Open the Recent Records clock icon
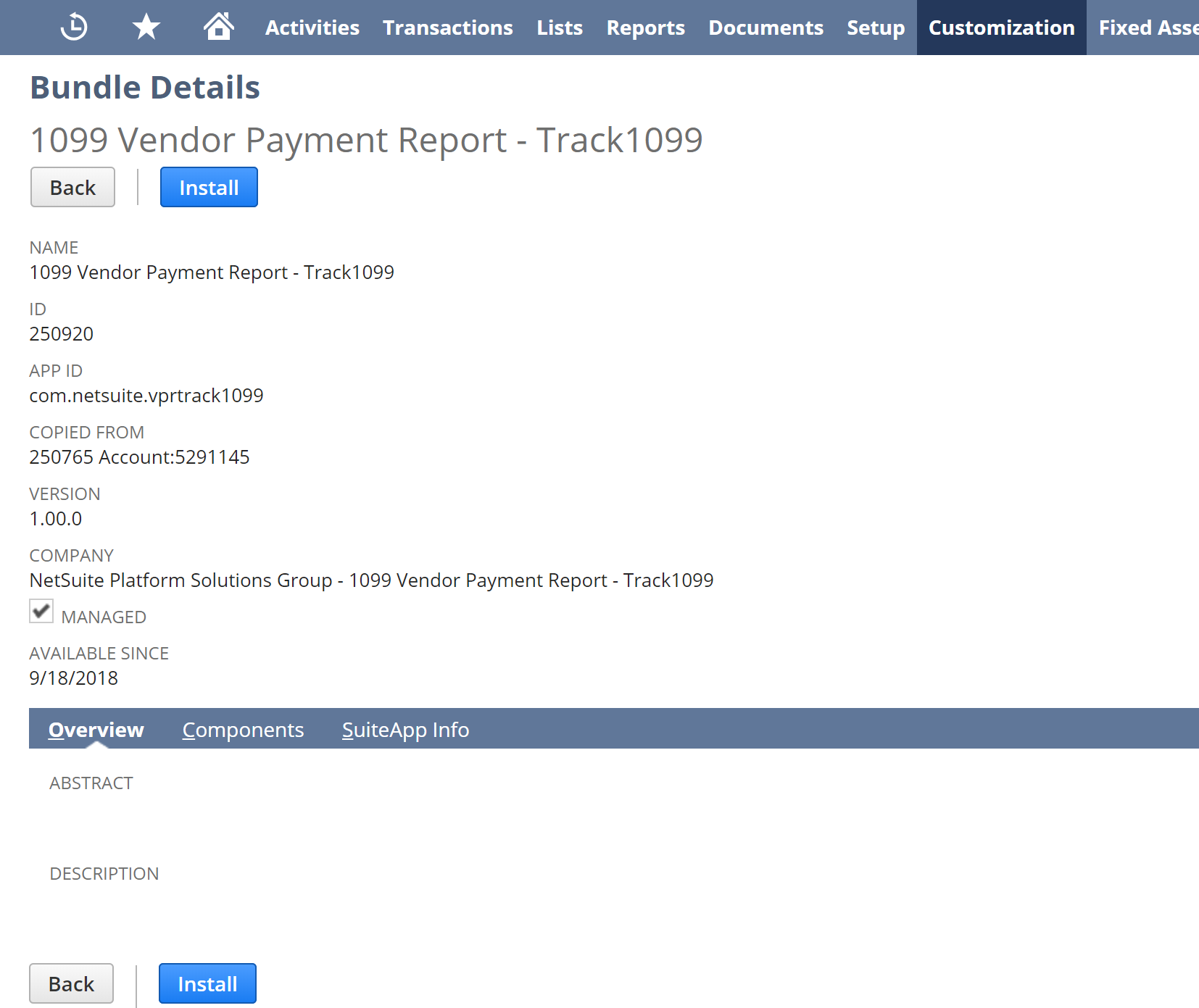1199x1008 pixels. pyautogui.click(x=74, y=28)
